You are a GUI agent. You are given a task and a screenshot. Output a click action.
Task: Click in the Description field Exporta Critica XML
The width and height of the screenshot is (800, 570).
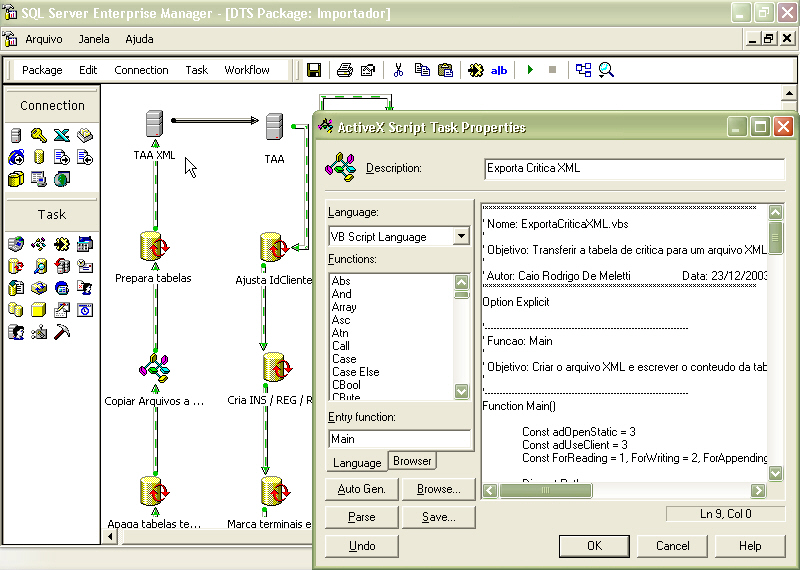click(x=634, y=168)
